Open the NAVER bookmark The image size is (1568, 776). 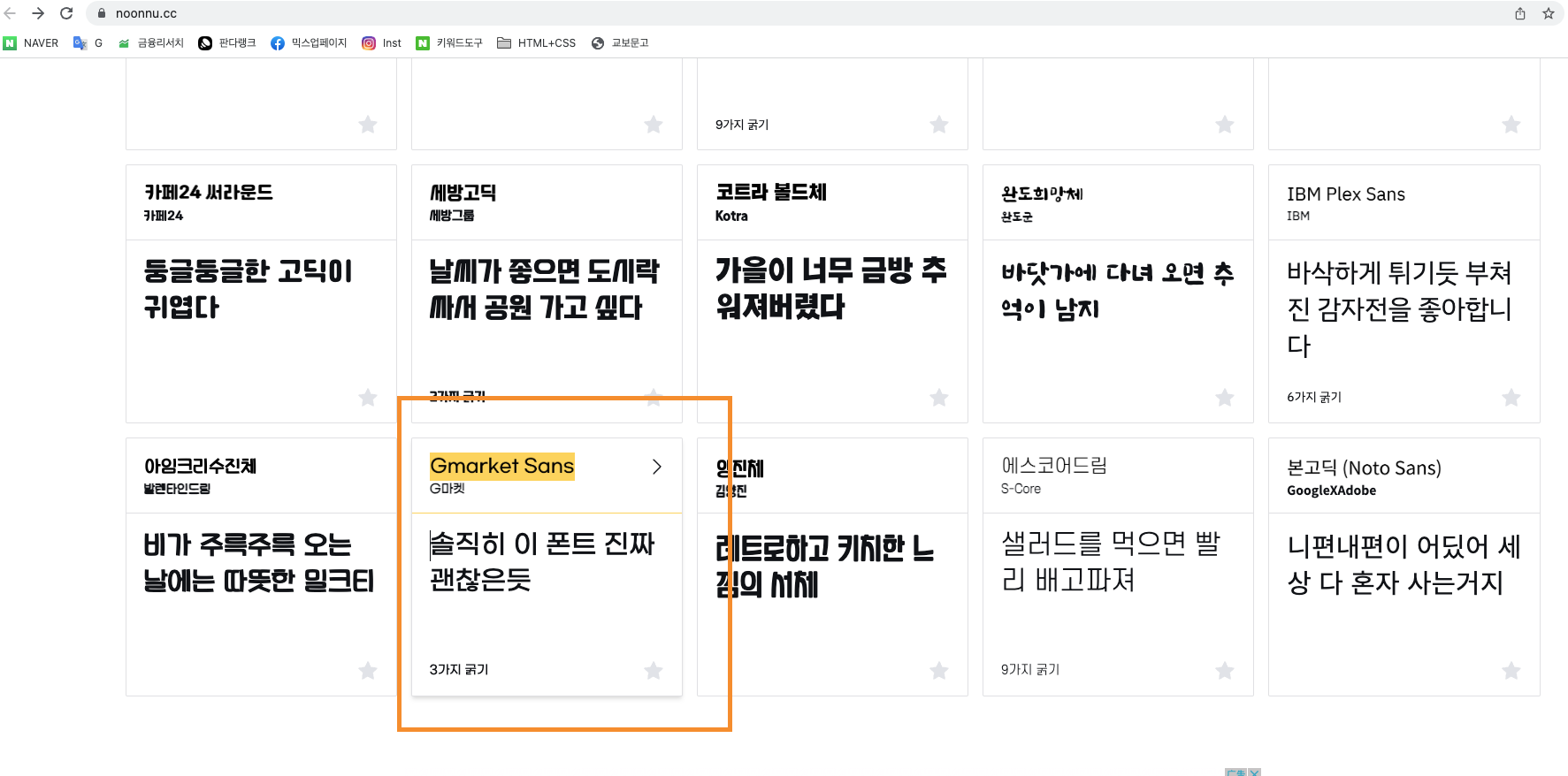[x=31, y=42]
